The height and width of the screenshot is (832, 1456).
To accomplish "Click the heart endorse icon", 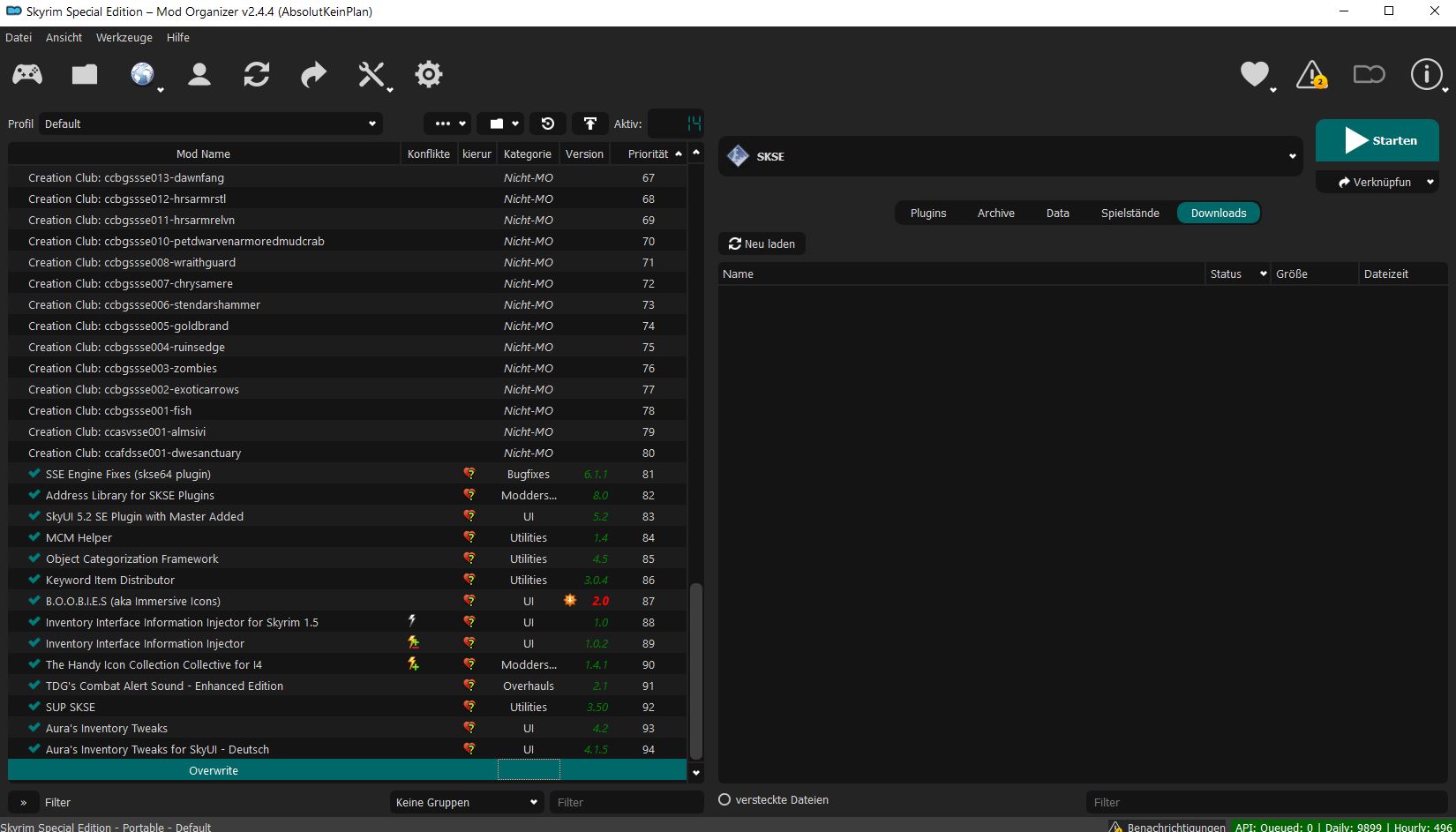I will pyautogui.click(x=1254, y=74).
